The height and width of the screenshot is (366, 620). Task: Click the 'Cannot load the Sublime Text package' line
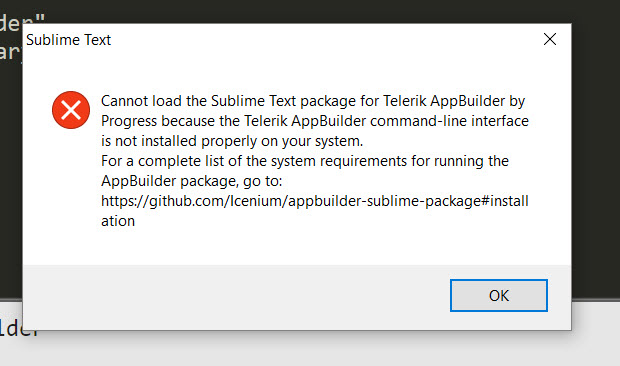(x=313, y=101)
